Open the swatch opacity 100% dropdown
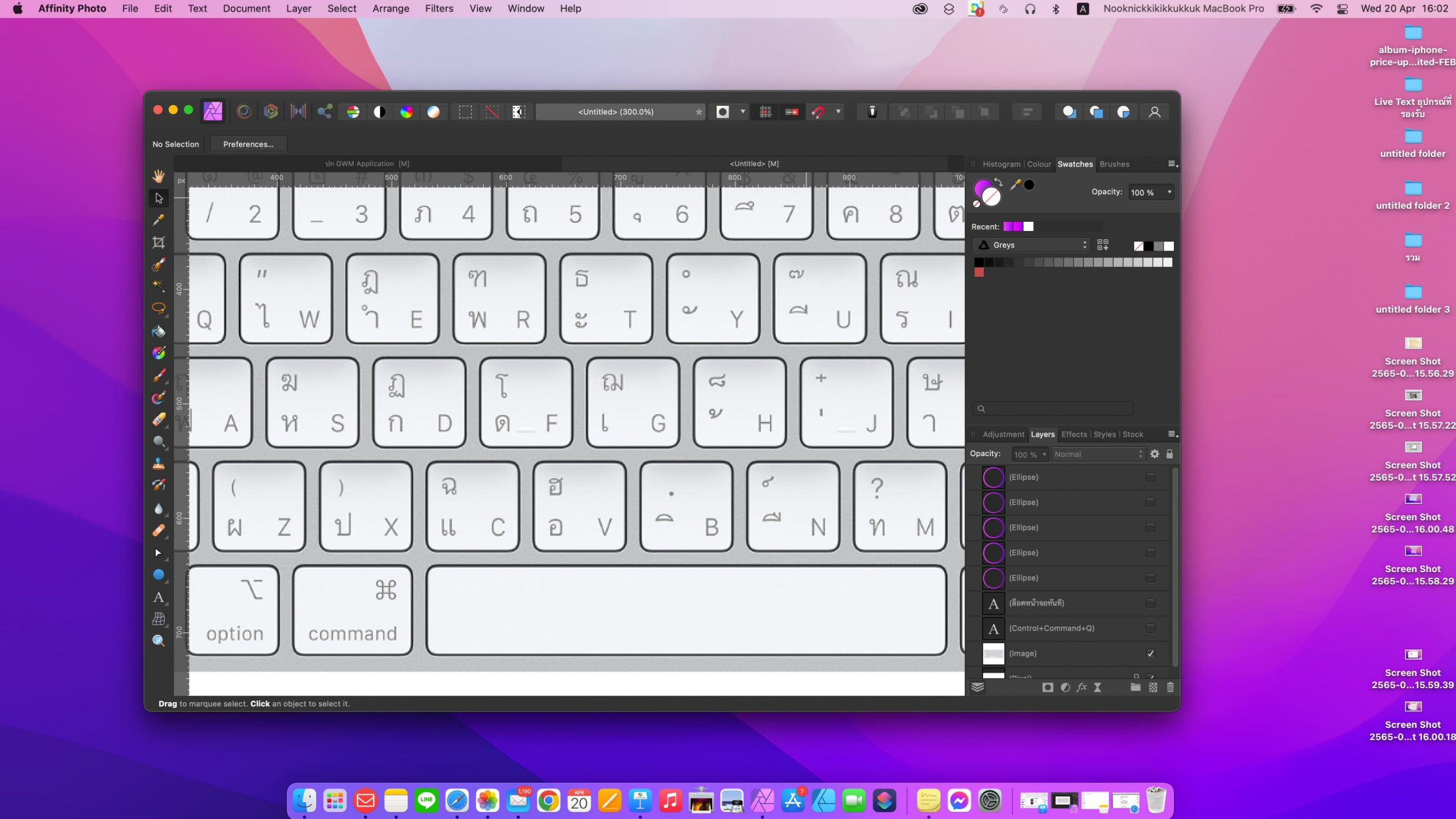 (1169, 192)
